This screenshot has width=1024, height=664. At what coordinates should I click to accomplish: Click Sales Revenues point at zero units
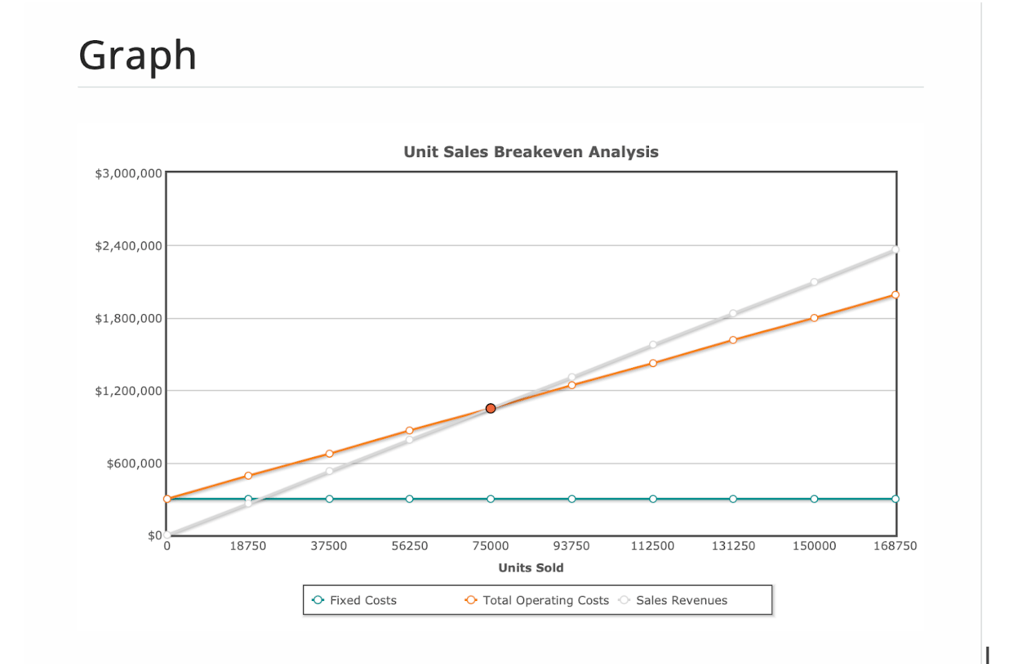pyautogui.click(x=167, y=535)
